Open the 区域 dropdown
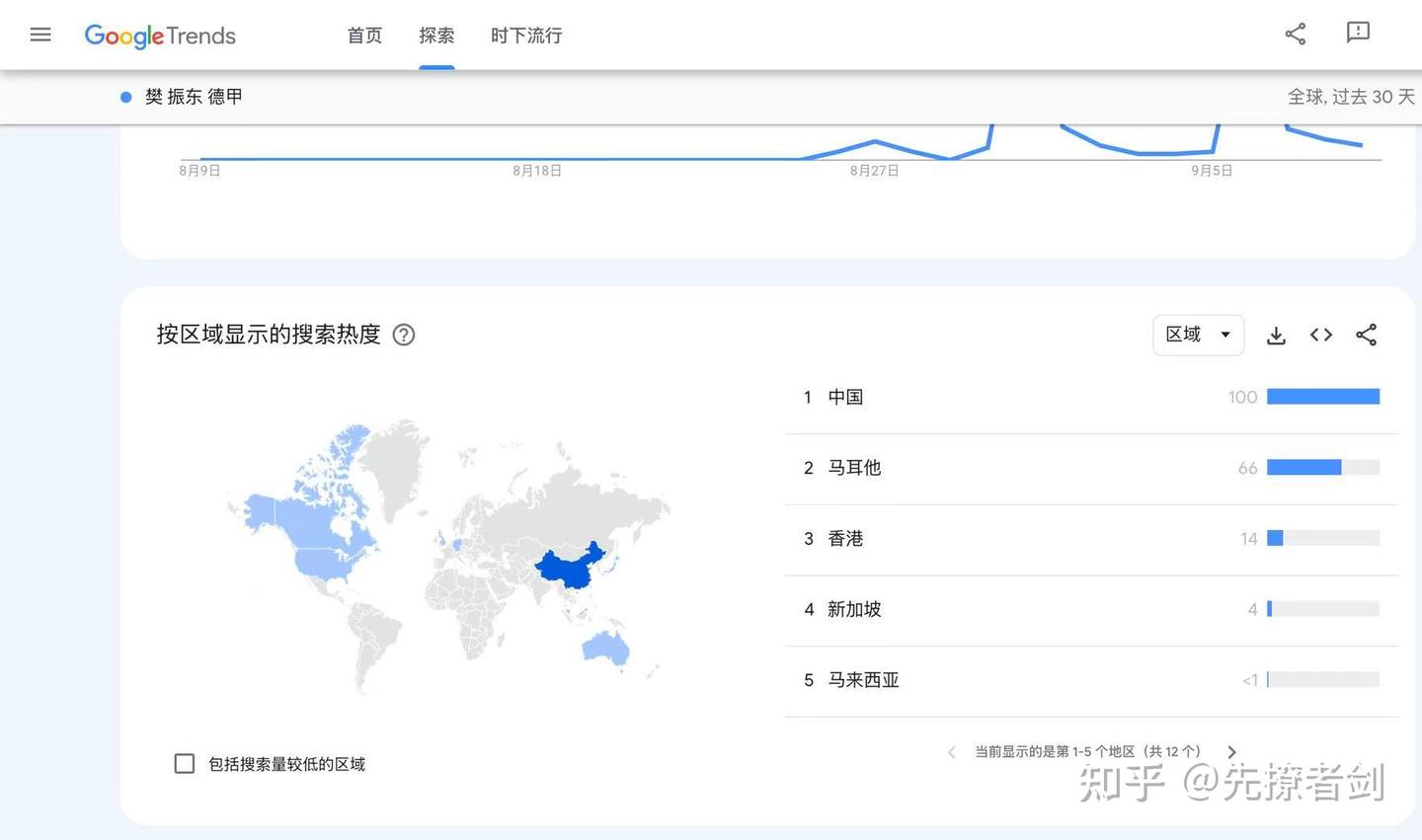 click(1198, 335)
